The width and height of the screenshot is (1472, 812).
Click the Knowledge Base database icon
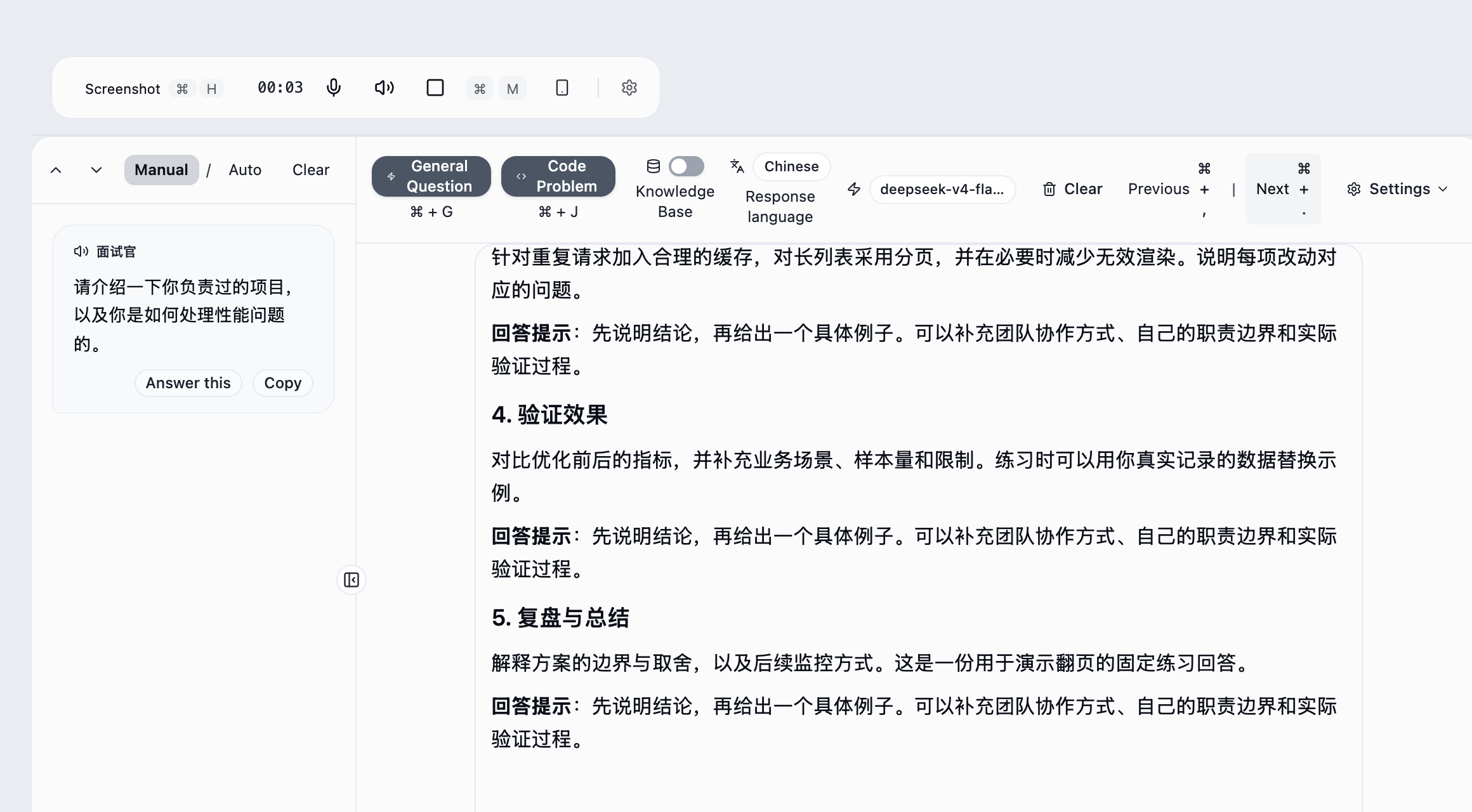pyautogui.click(x=654, y=166)
